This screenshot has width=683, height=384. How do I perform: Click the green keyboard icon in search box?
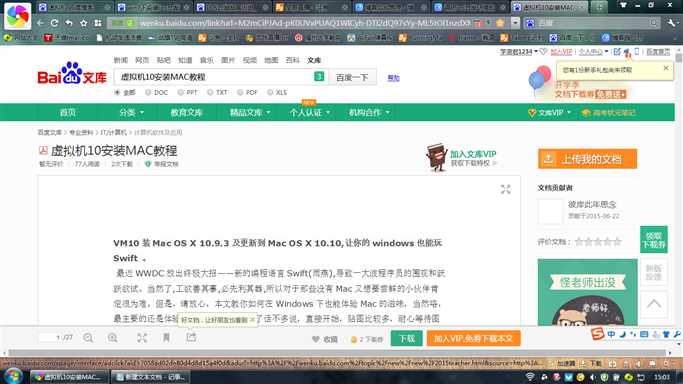pyautogui.click(x=319, y=77)
